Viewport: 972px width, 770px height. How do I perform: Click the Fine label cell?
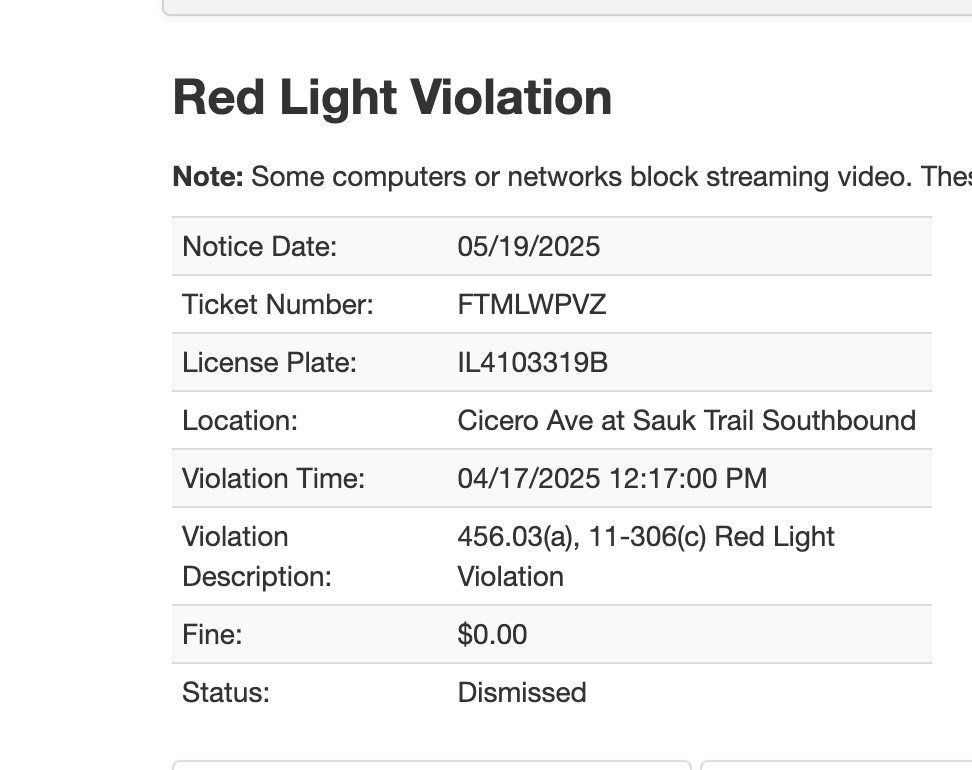tap(212, 634)
